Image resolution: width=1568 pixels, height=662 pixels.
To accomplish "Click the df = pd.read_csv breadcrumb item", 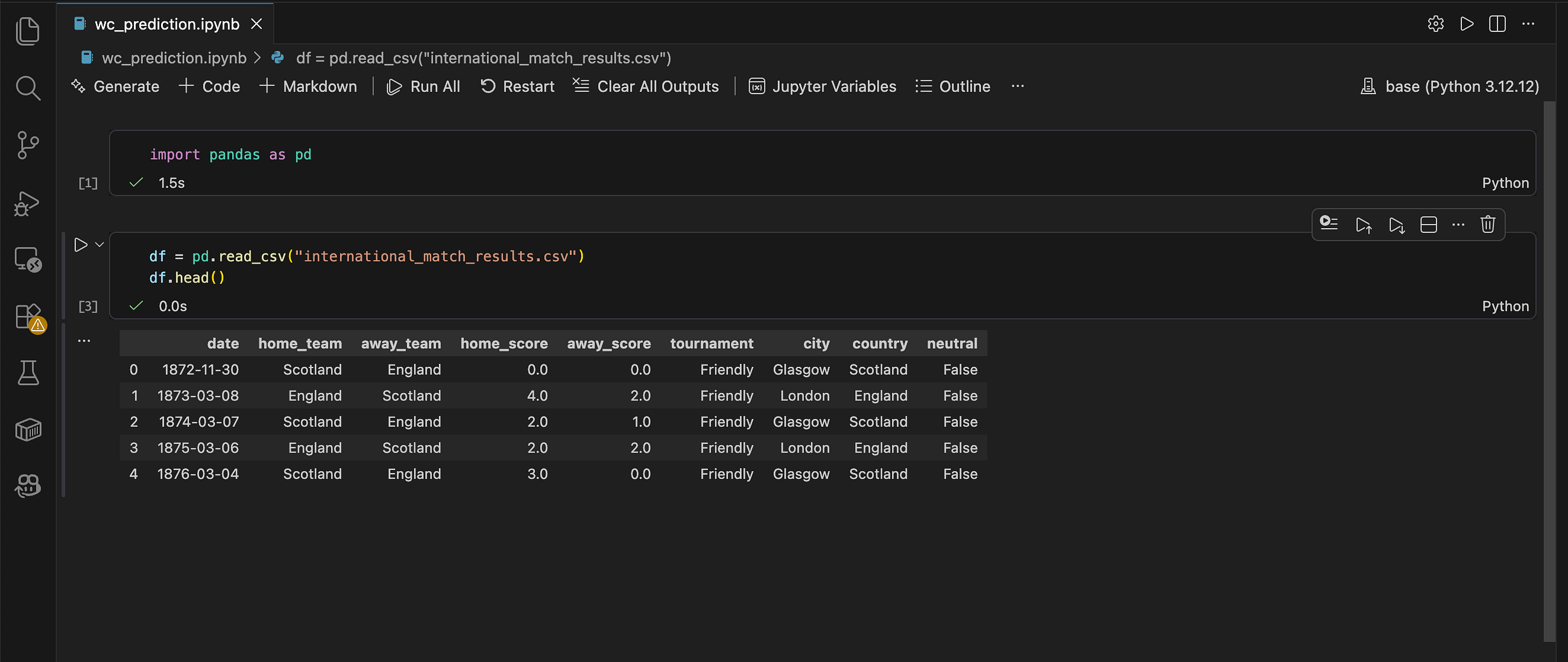I will click(483, 58).
